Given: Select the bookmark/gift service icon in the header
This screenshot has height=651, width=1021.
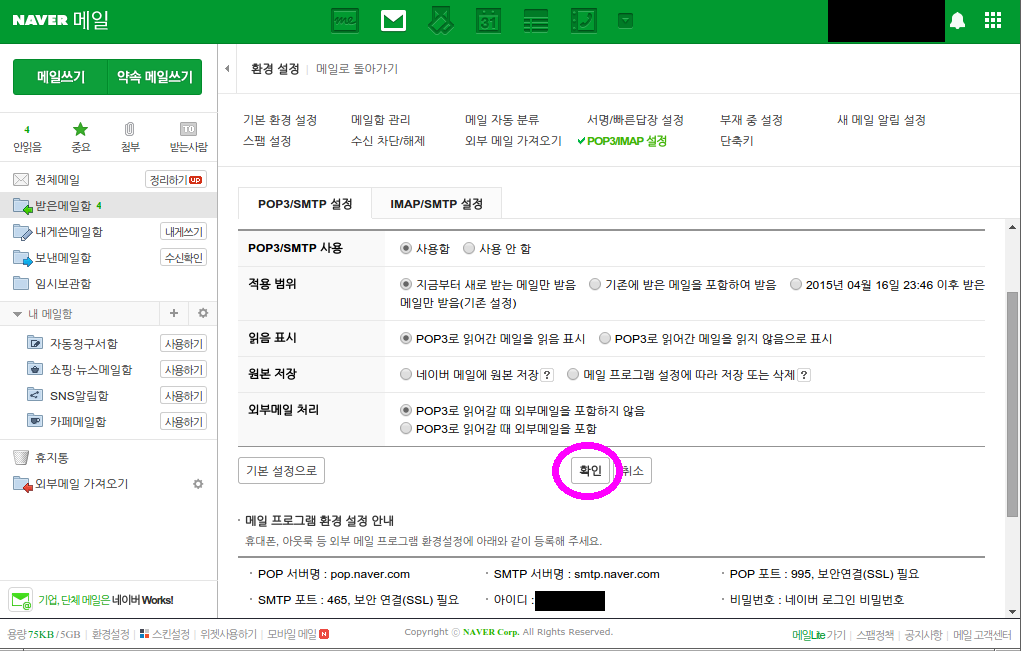Looking at the screenshot, I should tap(440, 20).
